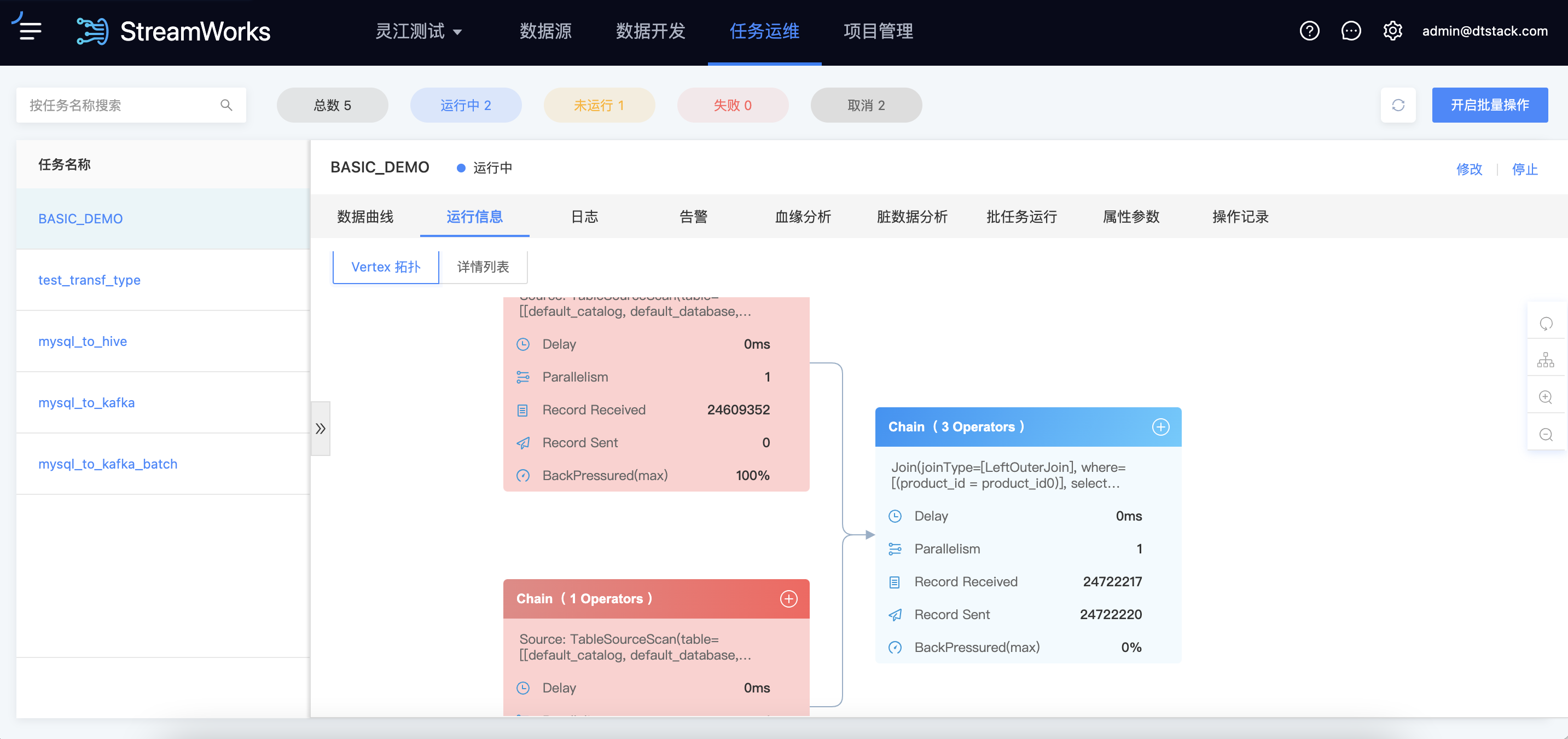Select task test_transf_type
This screenshot has height=739, width=1568.
click(163, 280)
